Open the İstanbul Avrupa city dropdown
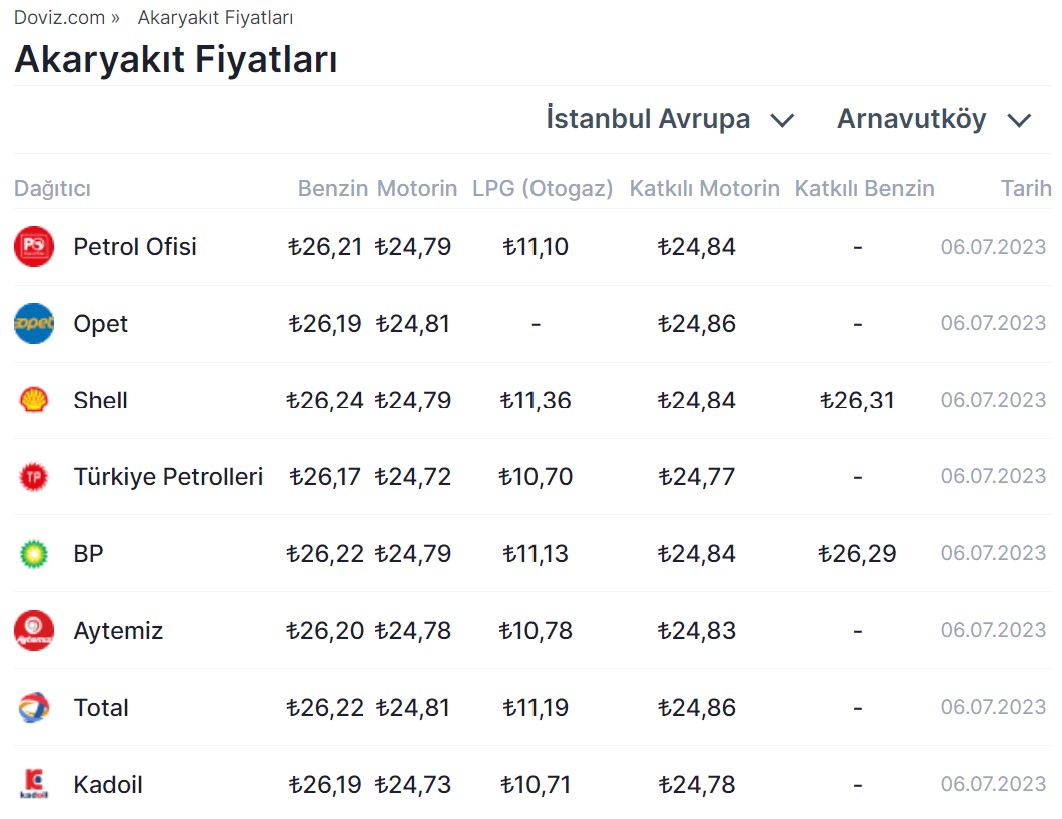1062x819 pixels. [x=670, y=119]
